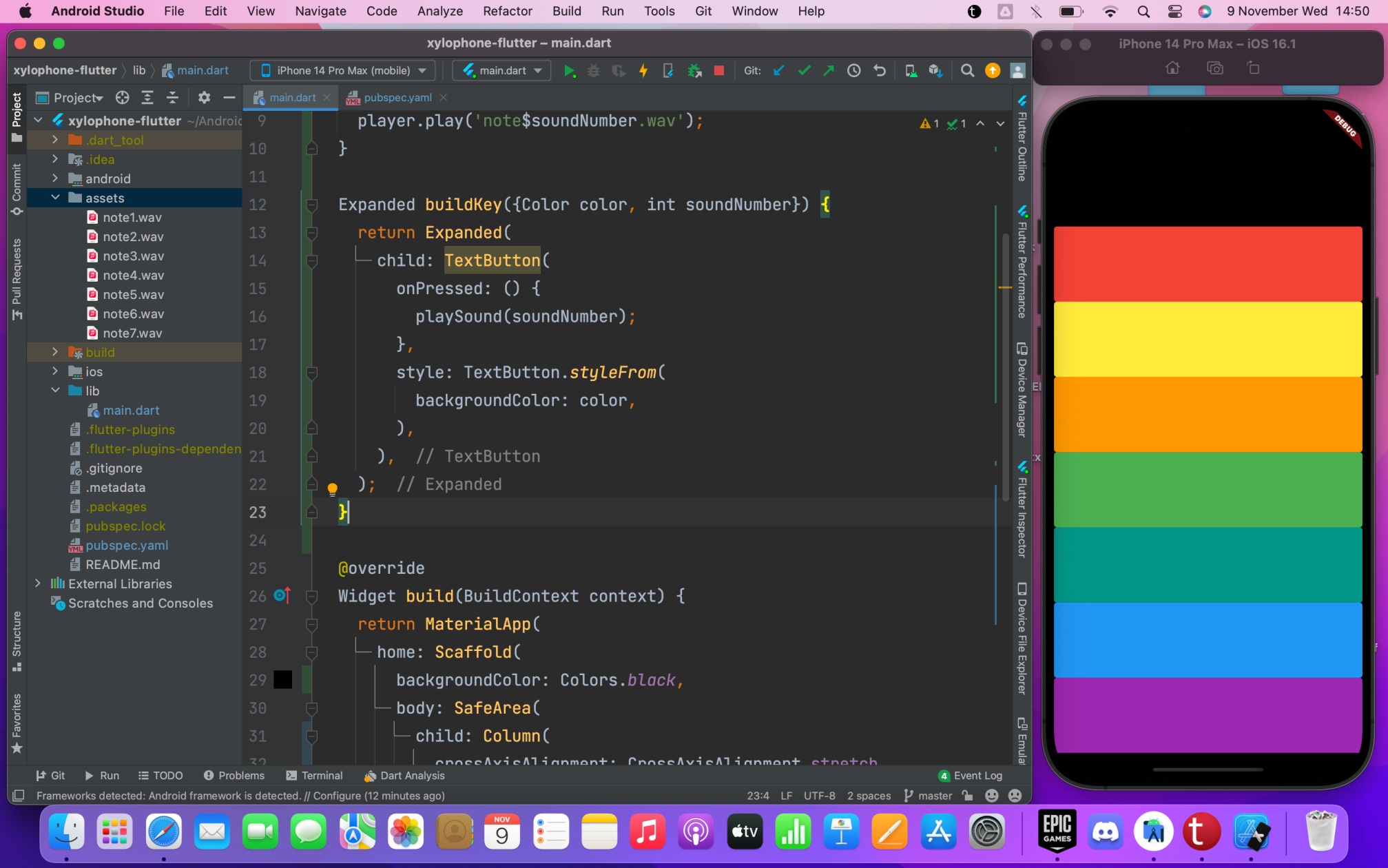Trigger hot reload with the yellow lightning bolt
1388x868 pixels.
(x=643, y=70)
